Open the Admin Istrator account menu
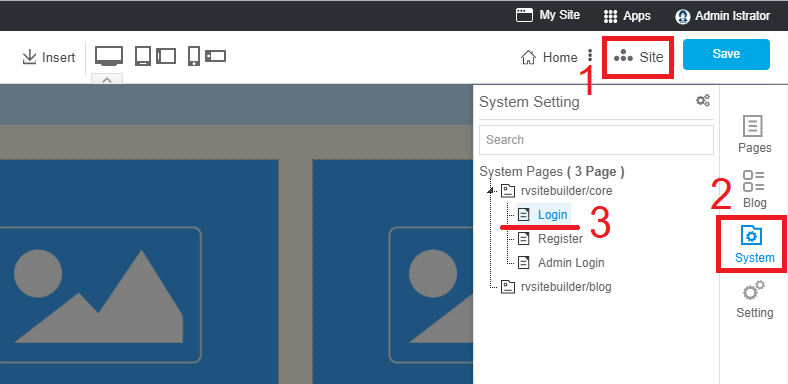788x384 pixels. click(x=723, y=16)
